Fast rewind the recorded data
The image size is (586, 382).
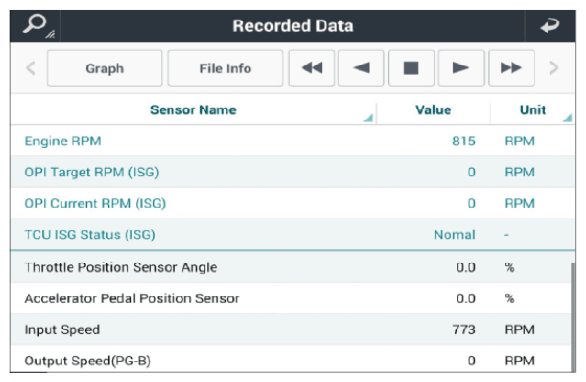pos(312,68)
